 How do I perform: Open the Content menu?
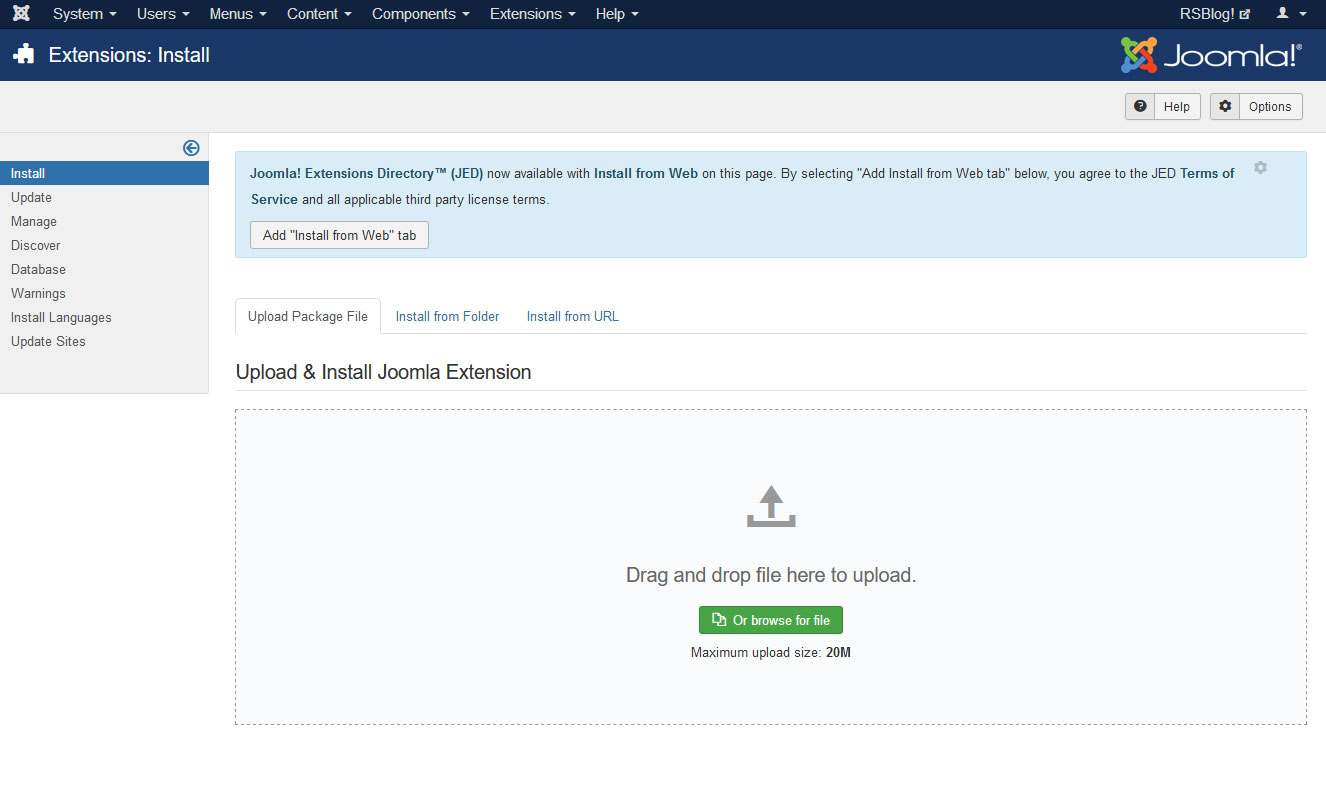[319, 14]
